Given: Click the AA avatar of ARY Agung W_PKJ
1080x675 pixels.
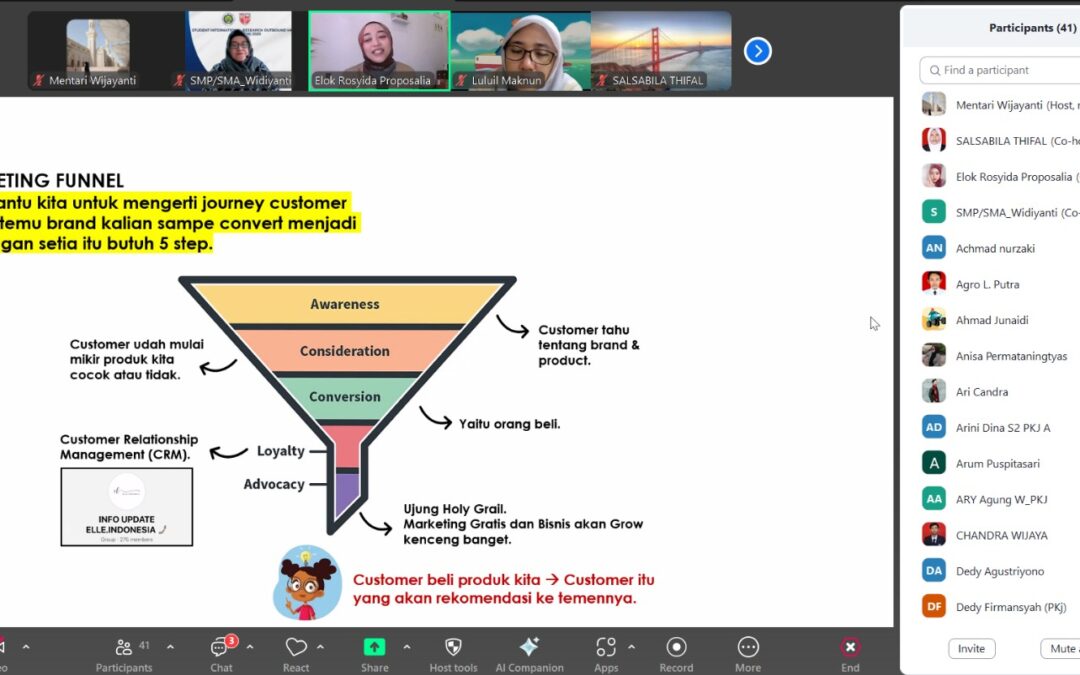Looking at the screenshot, I should click(934, 499).
